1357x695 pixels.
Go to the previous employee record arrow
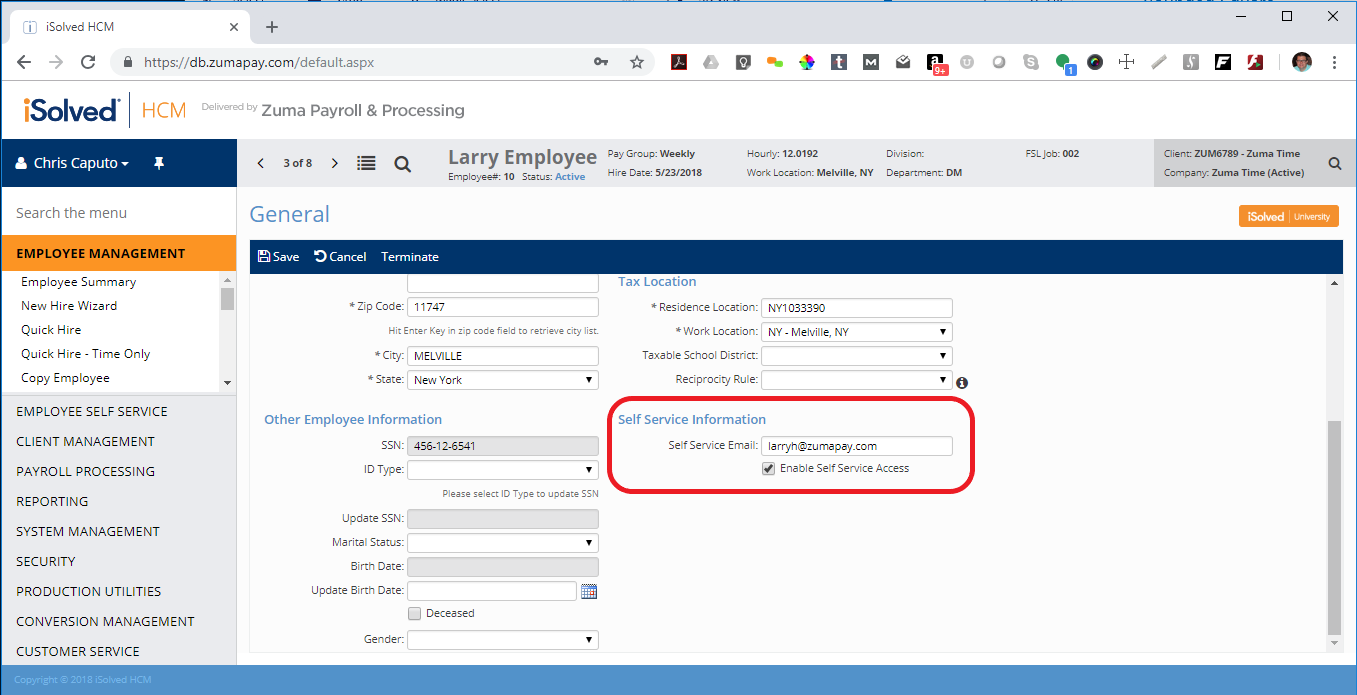[261, 163]
